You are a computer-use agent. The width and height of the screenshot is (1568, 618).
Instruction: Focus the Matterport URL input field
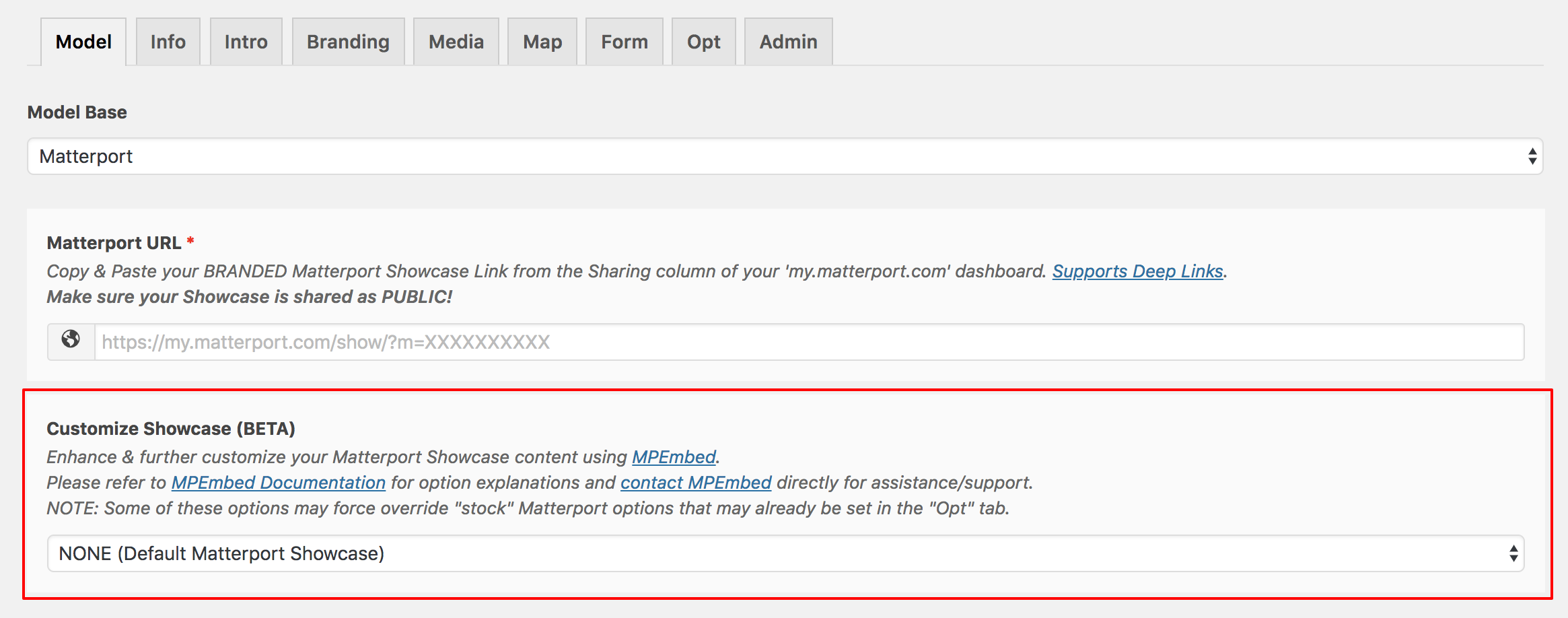(808, 342)
